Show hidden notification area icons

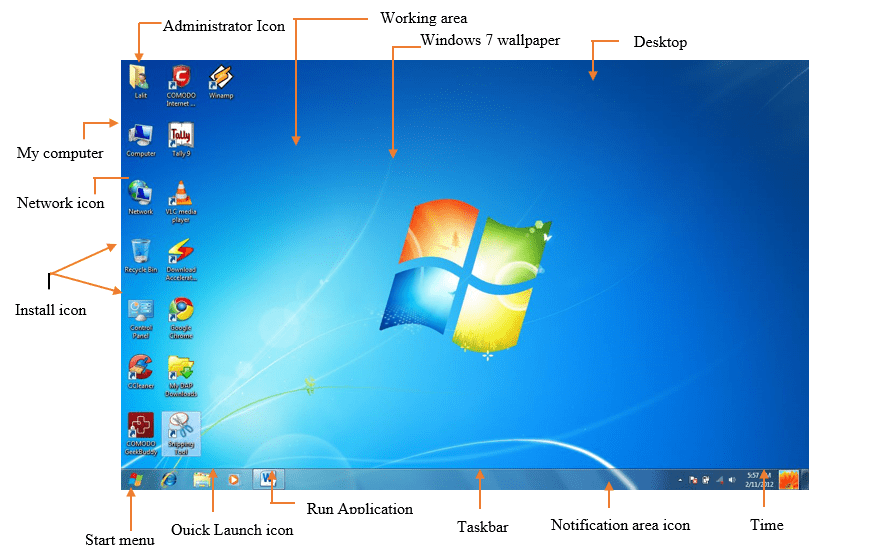[680, 480]
